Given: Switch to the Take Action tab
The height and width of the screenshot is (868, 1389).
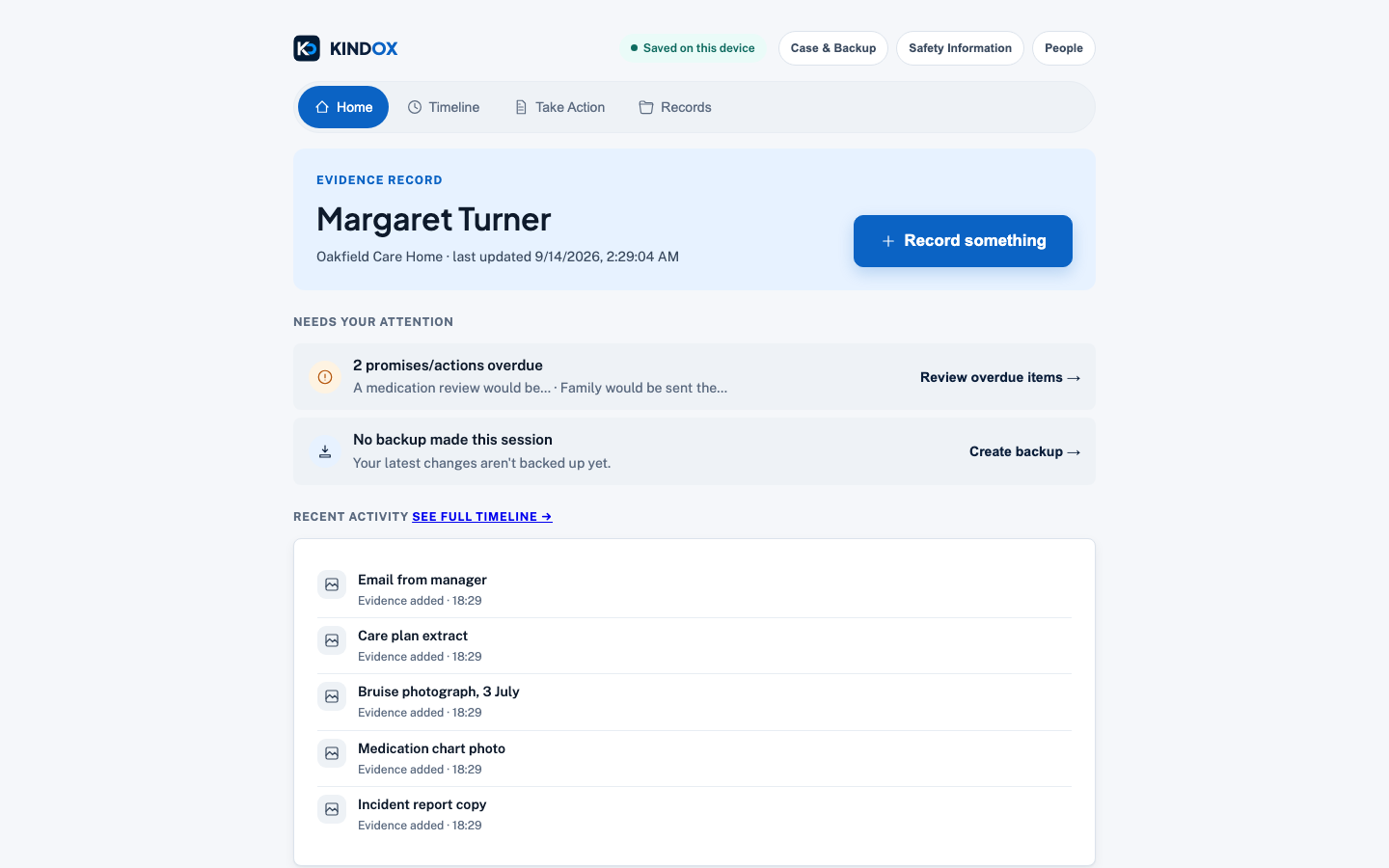Looking at the screenshot, I should 559,107.
